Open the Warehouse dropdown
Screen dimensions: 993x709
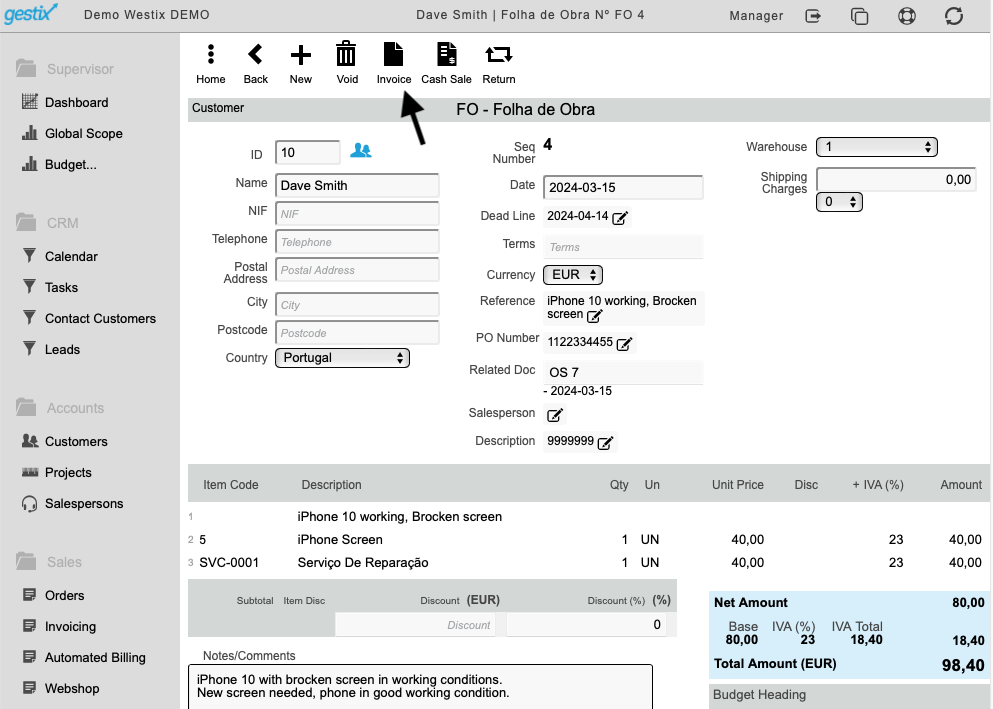[876, 147]
